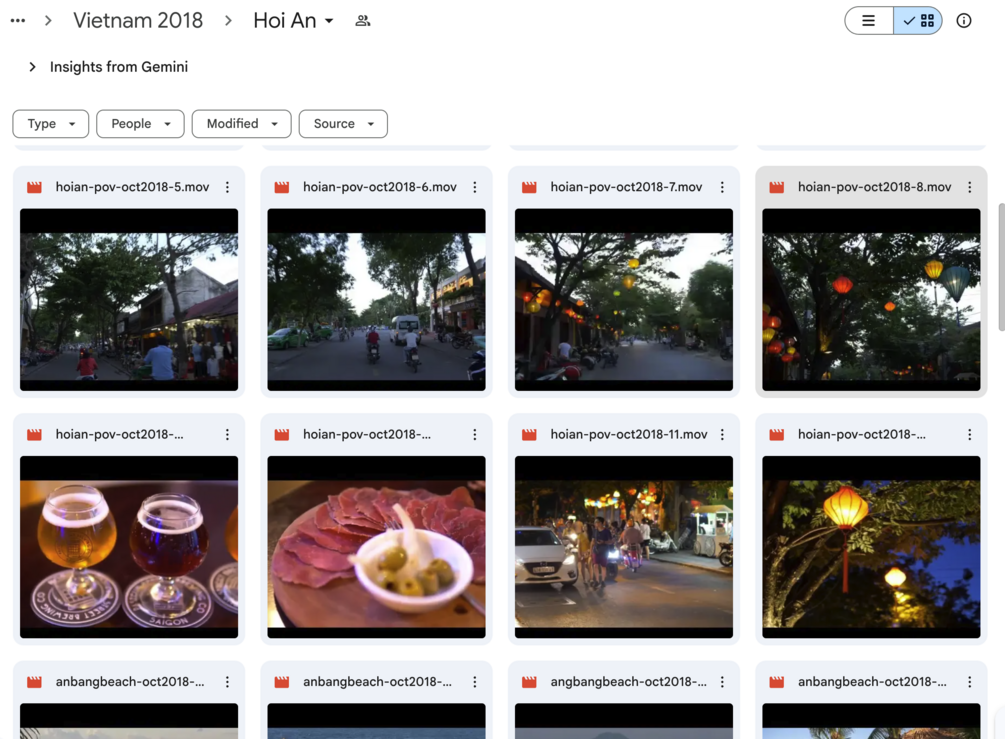This screenshot has height=739, width=1005.
Task: Select the glowing orange lantern thumbnail
Action: tap(871, 547)
